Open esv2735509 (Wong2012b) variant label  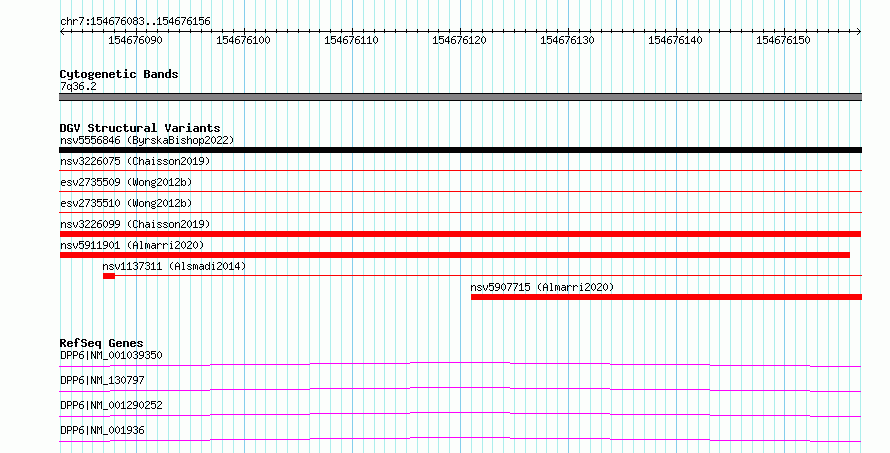coord(126,182)
